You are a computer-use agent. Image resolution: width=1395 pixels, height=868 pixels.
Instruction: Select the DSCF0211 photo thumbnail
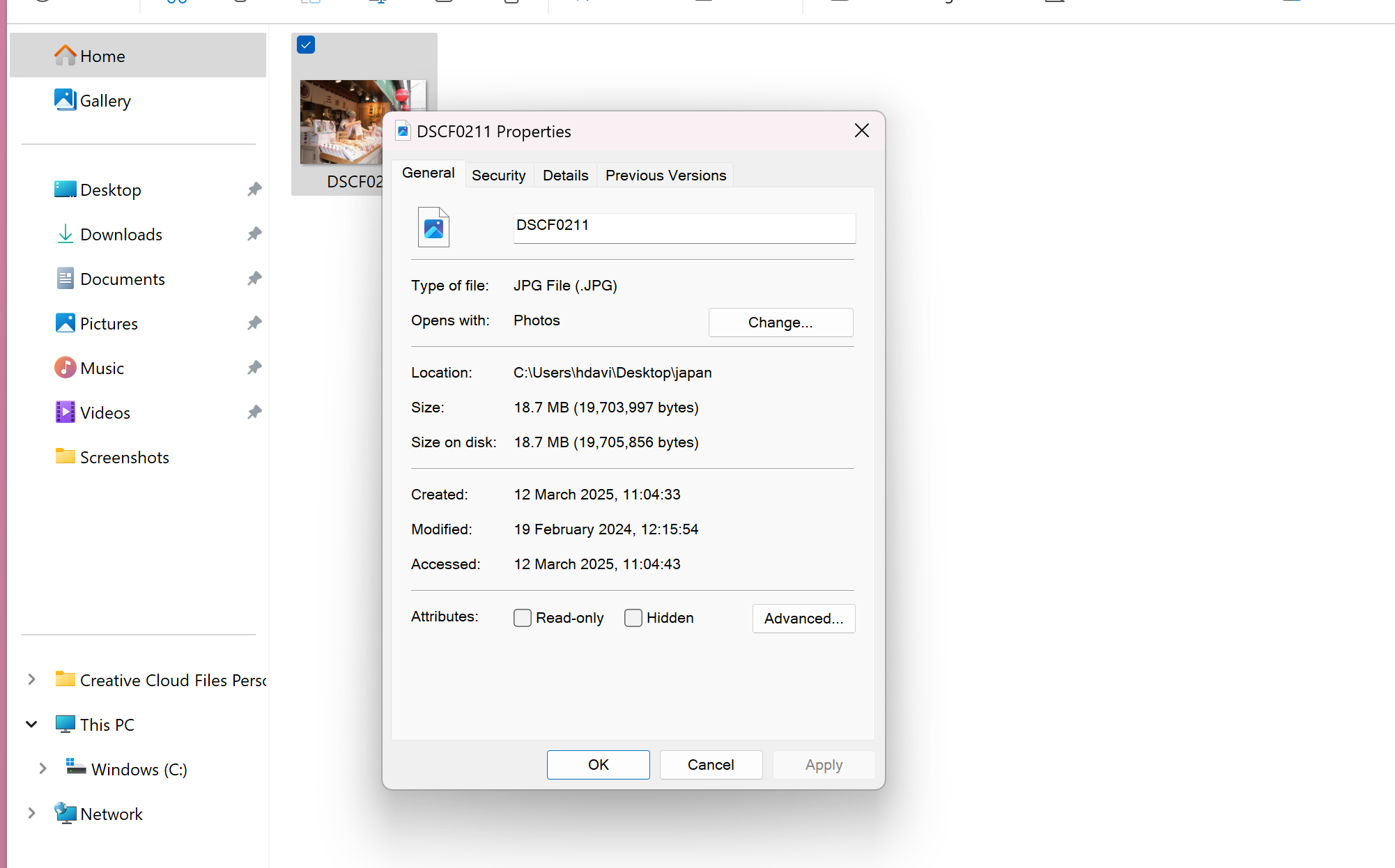coord(341,122)
